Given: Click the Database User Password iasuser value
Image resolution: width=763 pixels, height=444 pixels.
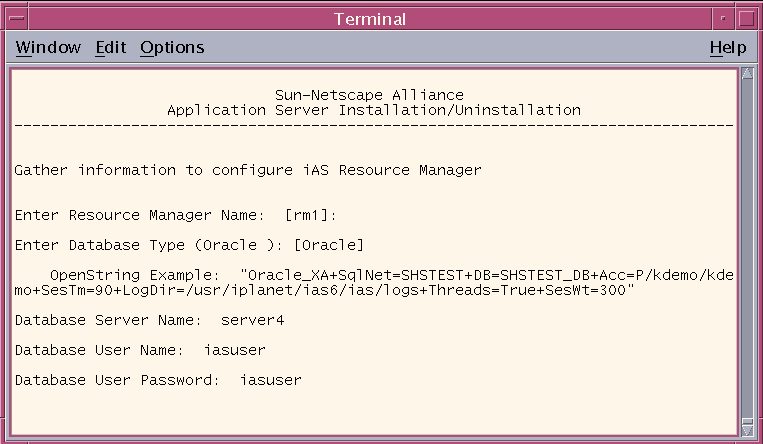Looking at the screenshot, I should click(271, 380).
